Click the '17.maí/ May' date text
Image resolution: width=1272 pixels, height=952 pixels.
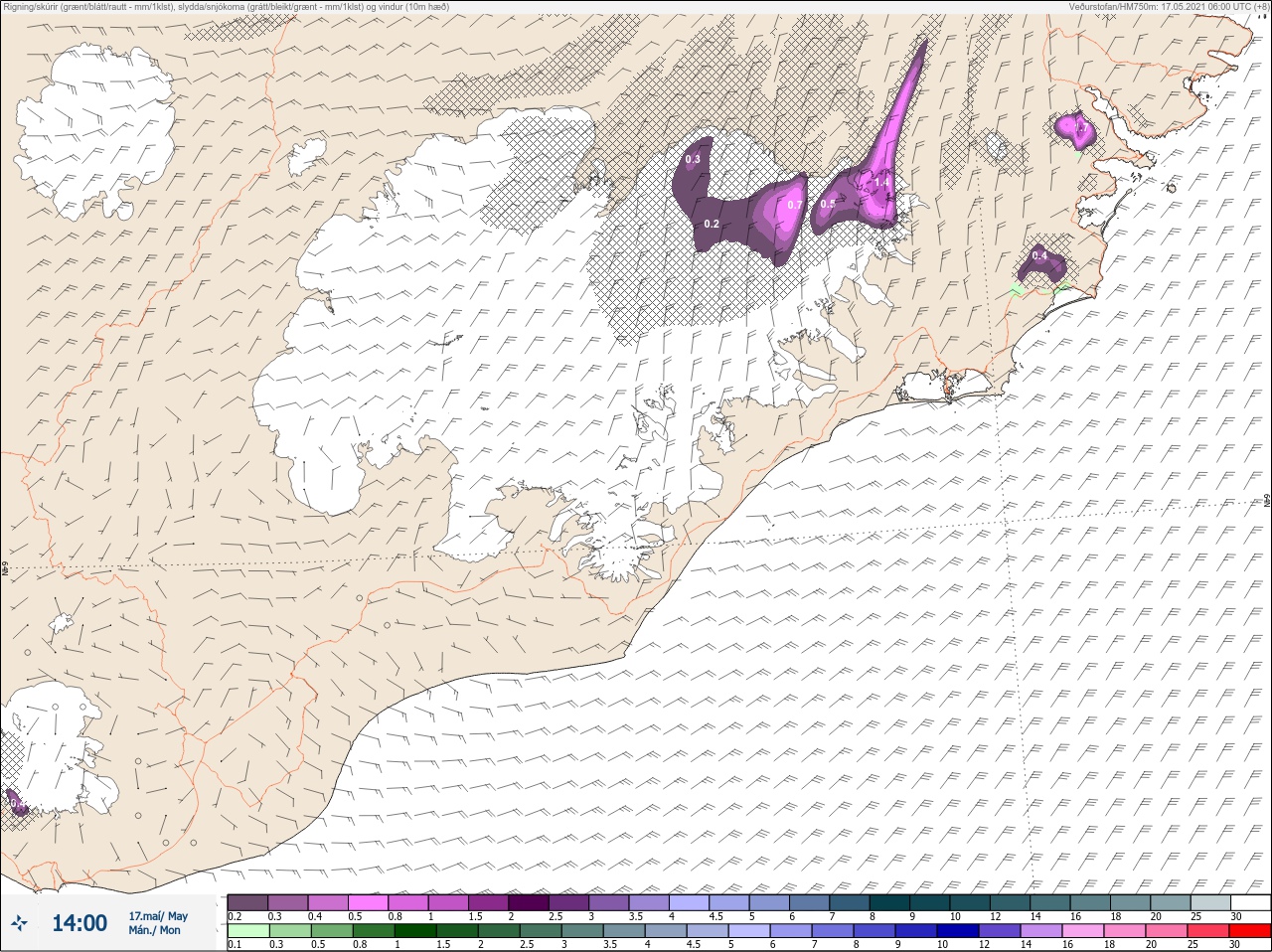(158, 916)
